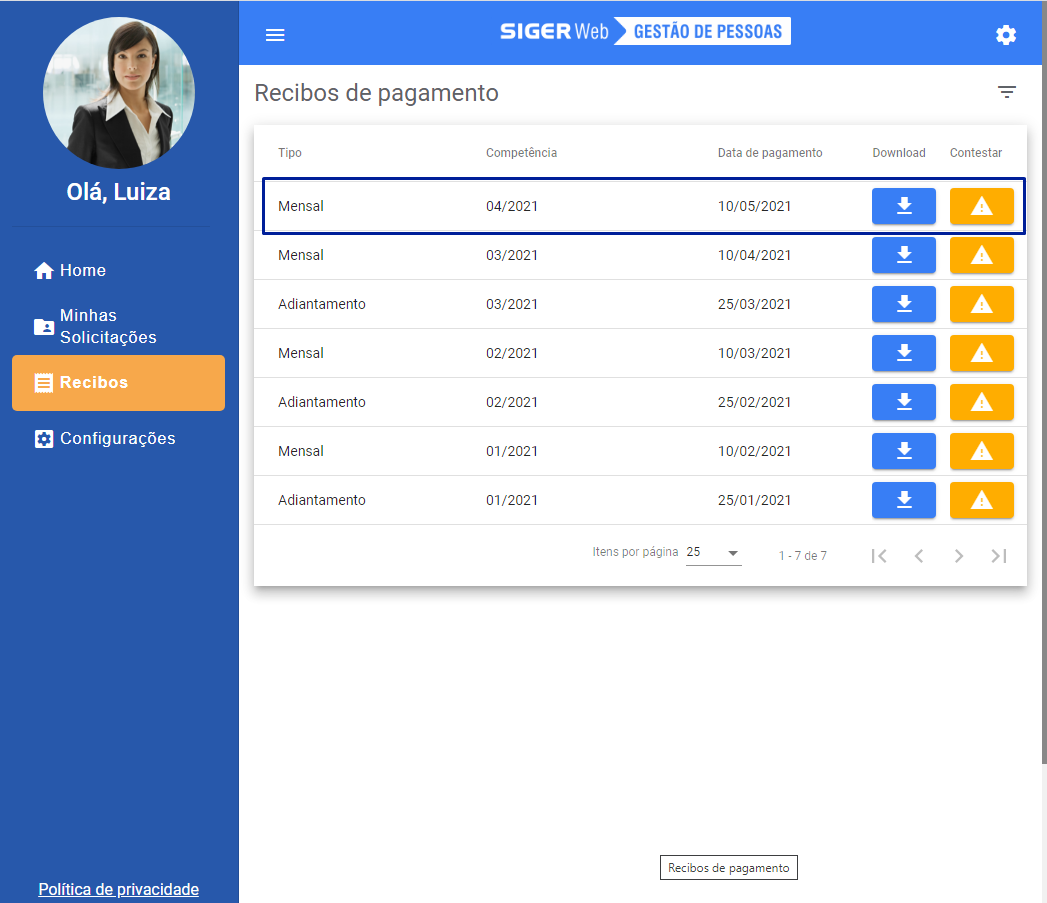Click the settings gear icon in header
This screenshot has width=1047, height=903.
(x=1005, y=35)
